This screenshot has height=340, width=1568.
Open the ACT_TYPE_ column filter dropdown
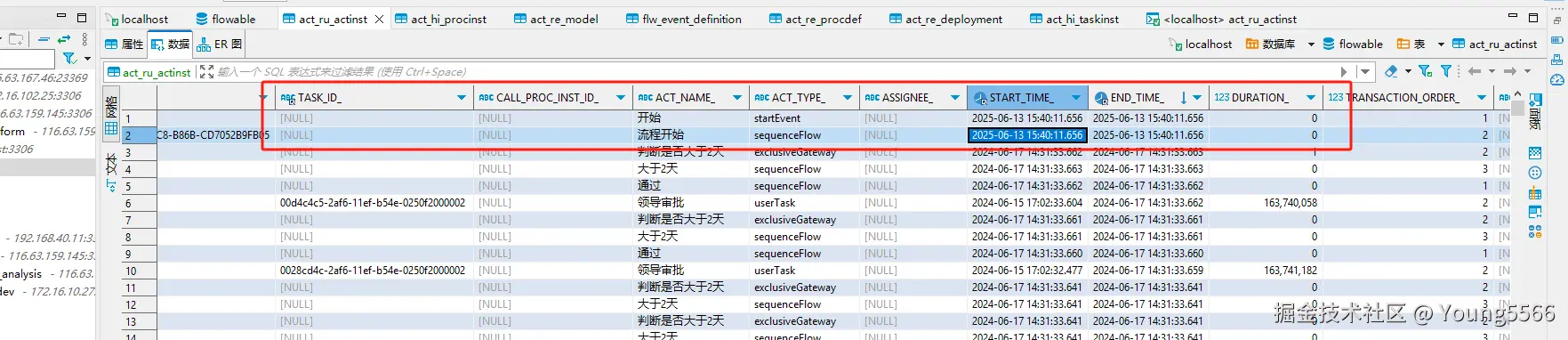(847, 98)
